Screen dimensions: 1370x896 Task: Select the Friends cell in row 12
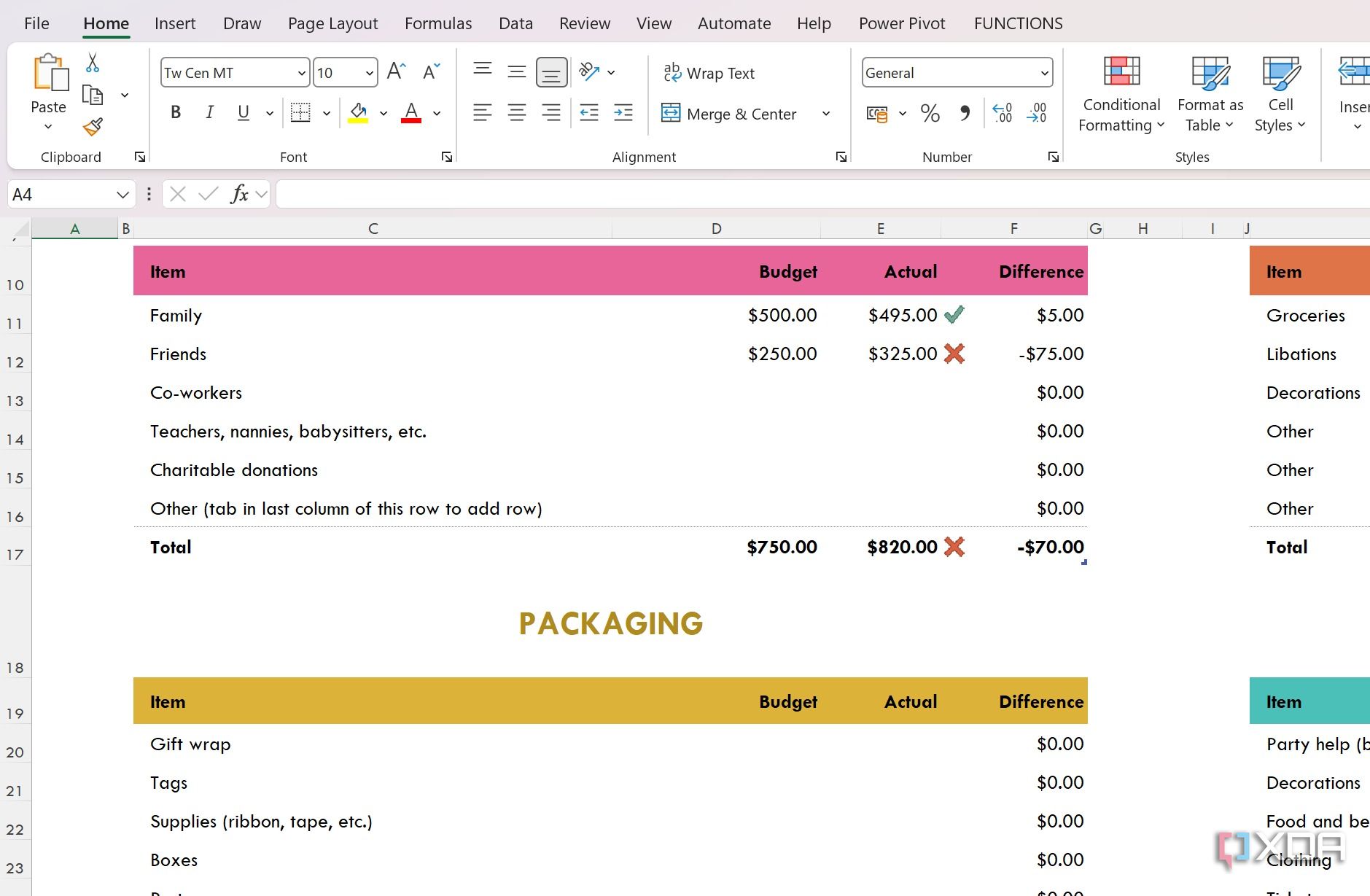point(178,354)
